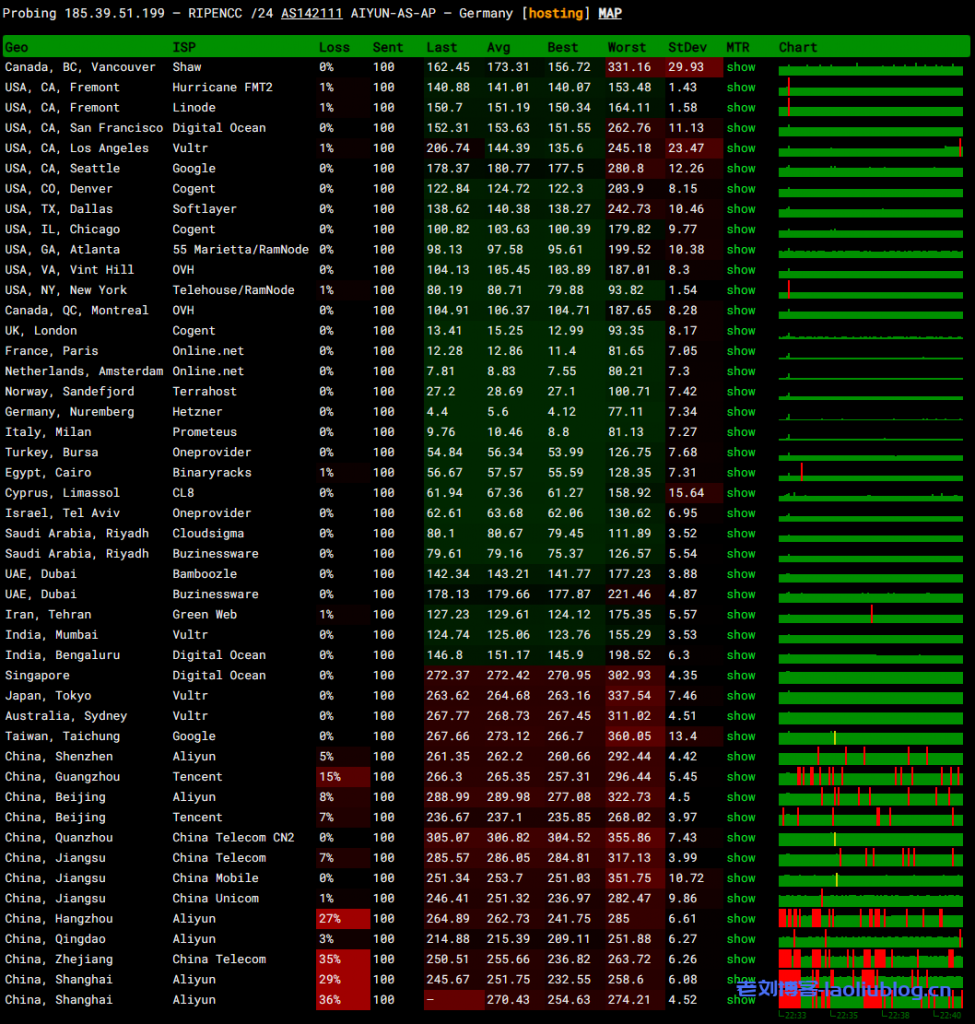Click the Loss column header
Viewport: 975px width, 1024px height.
coord(334,47)
